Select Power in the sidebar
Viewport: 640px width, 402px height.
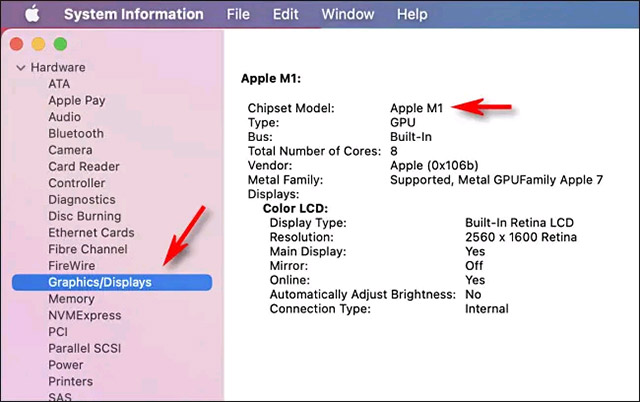66,365
